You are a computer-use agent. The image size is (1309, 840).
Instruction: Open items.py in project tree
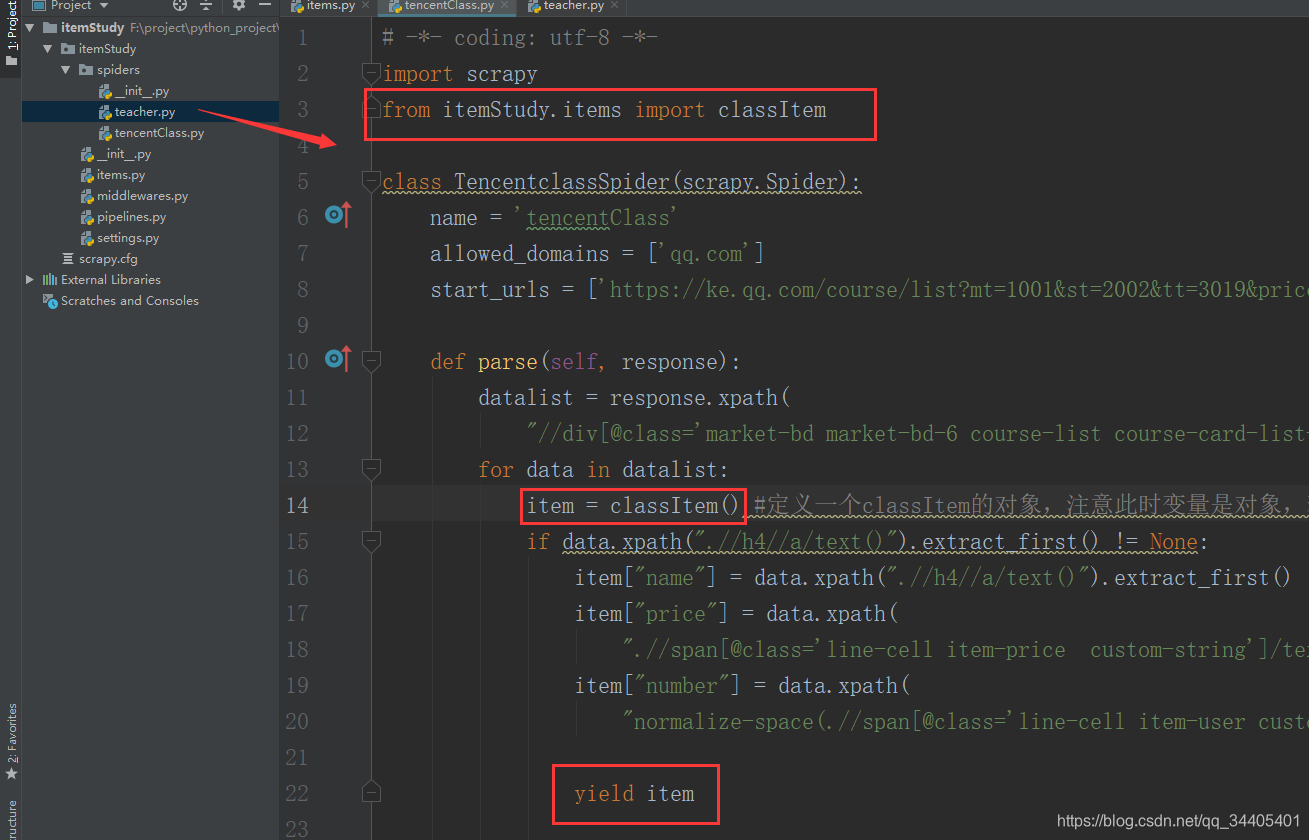click(121, 175)
